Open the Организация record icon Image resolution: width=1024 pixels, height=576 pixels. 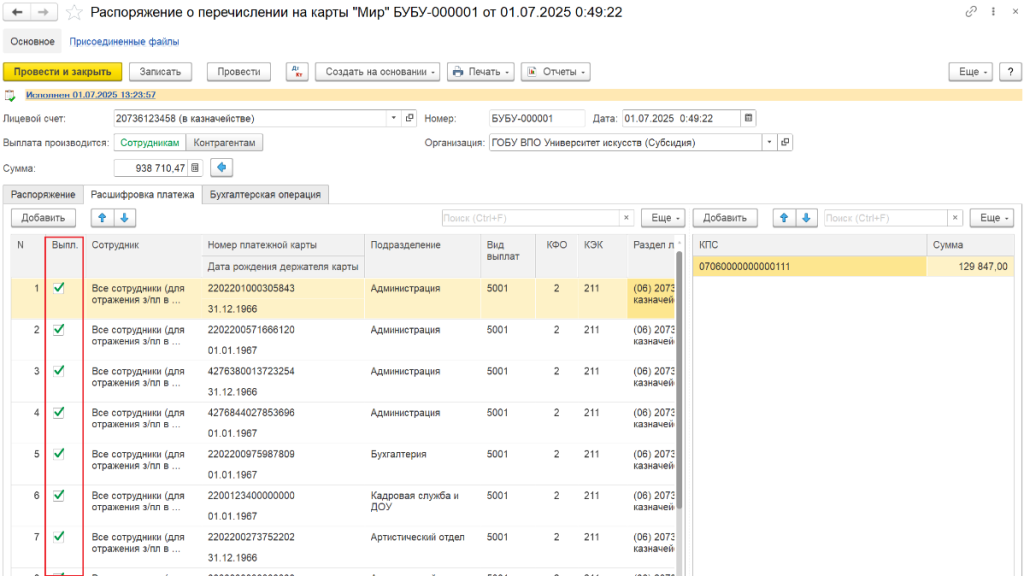(785, 142)
